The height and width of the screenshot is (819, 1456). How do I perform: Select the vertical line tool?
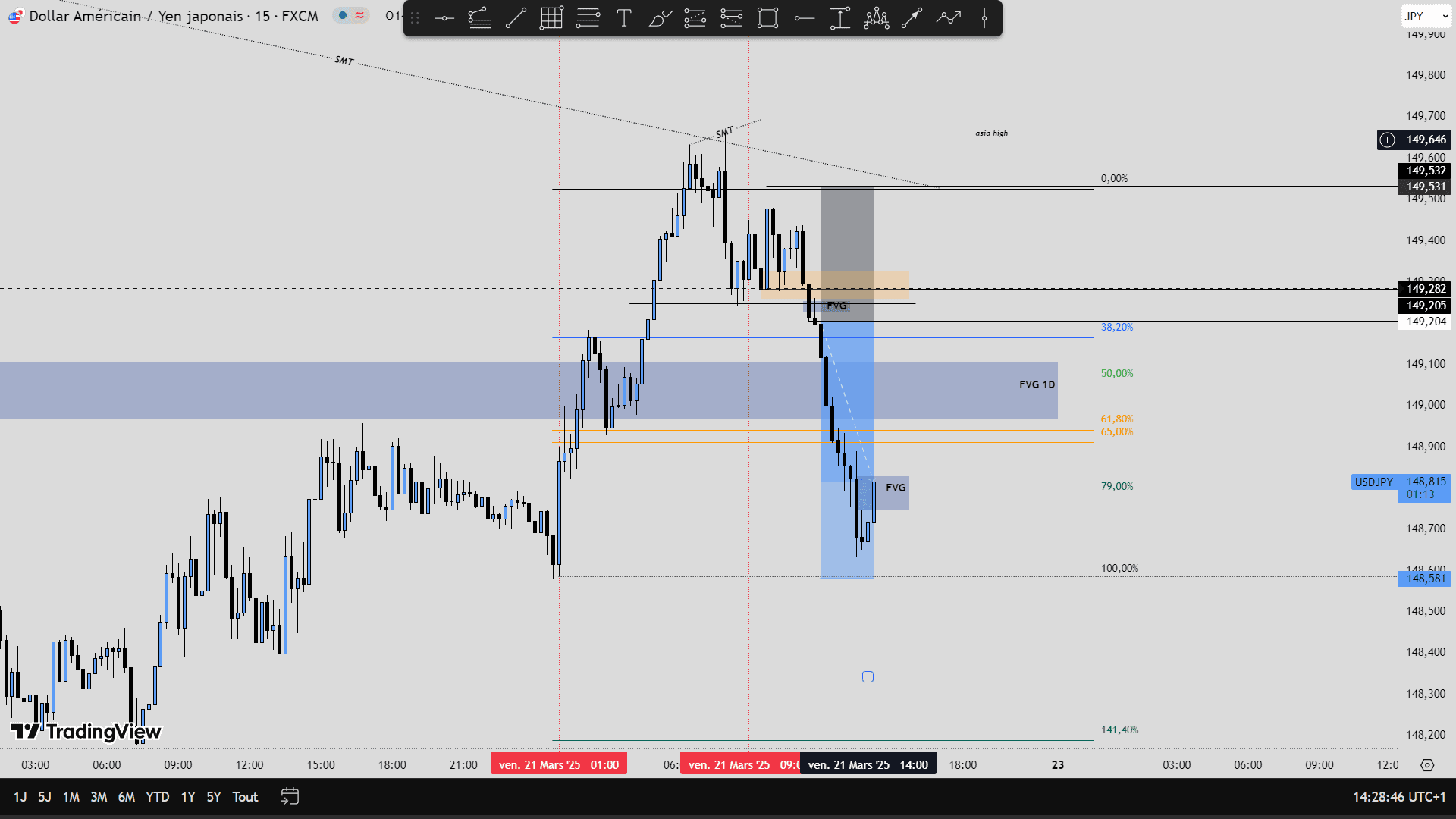click(984, 18)
